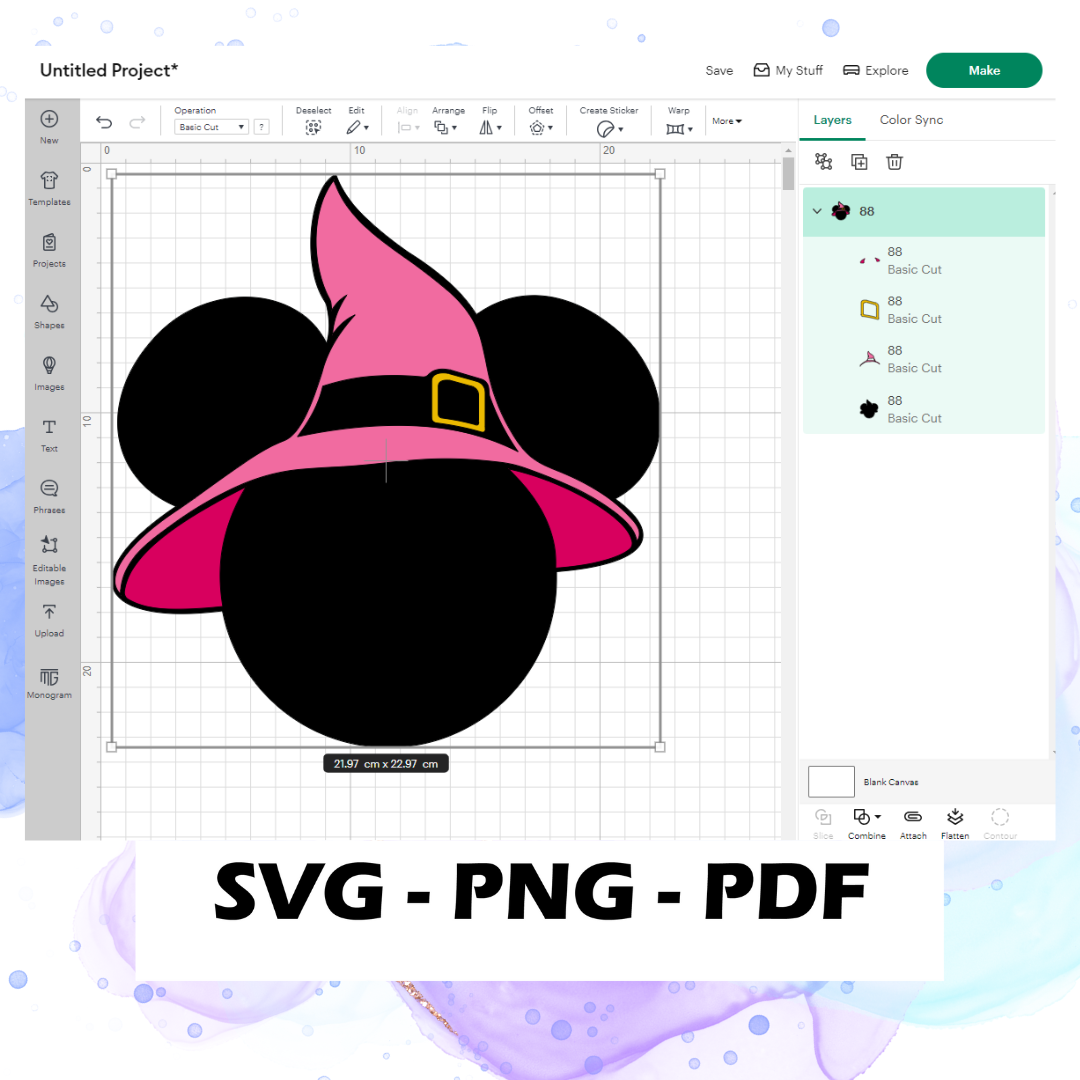Redo the last action
This screenshot has height=1080, width=1080.
pos(137,123)
